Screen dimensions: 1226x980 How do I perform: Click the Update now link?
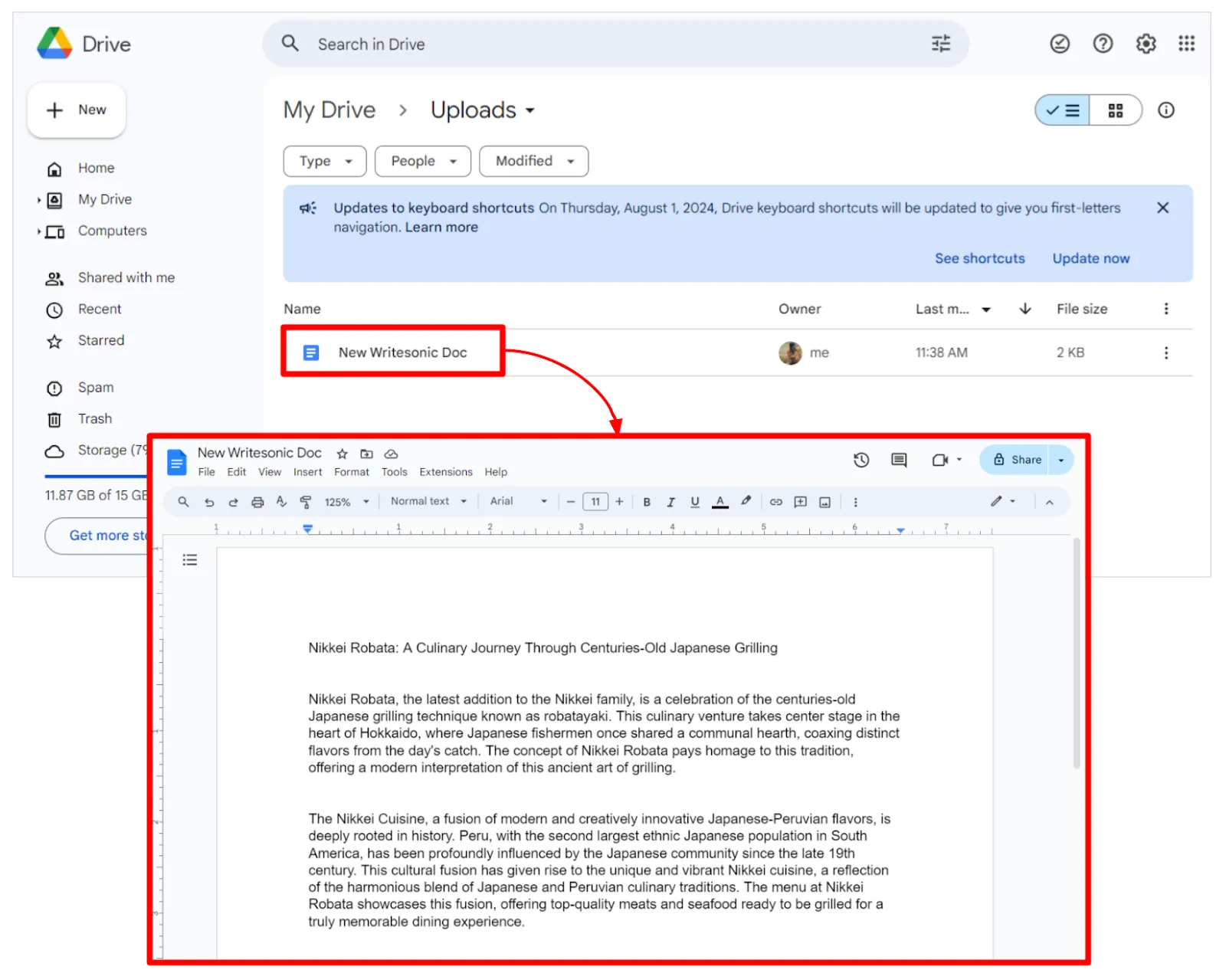tap(1090, 258)
